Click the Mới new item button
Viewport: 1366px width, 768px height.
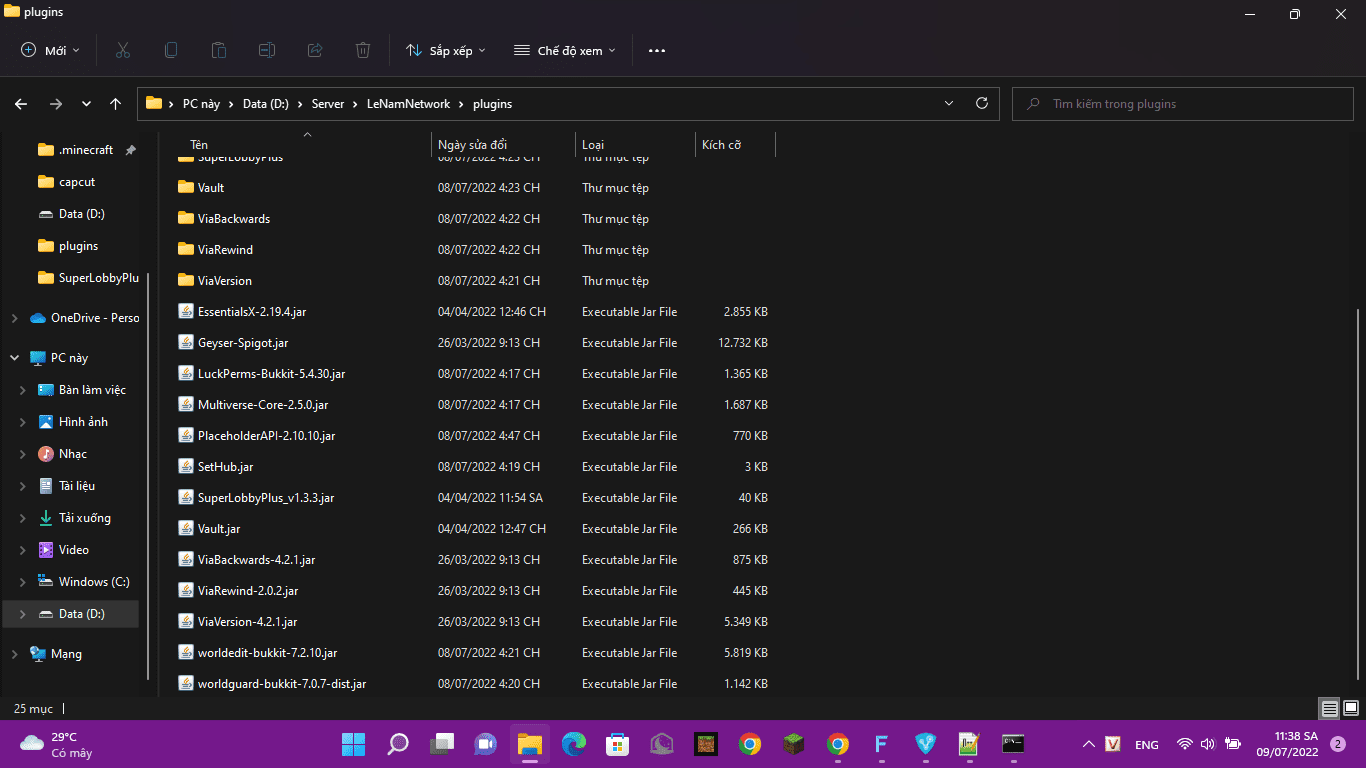click(50, 50)
